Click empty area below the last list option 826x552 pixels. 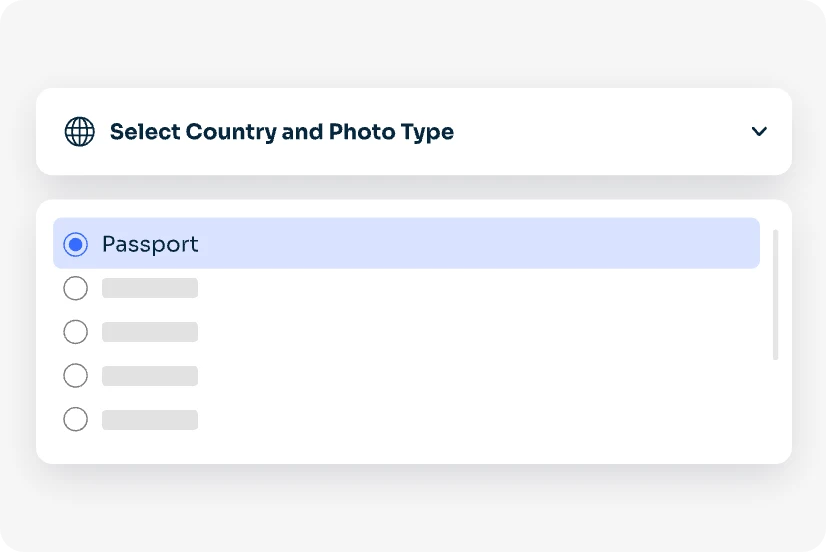pos(400,448)
